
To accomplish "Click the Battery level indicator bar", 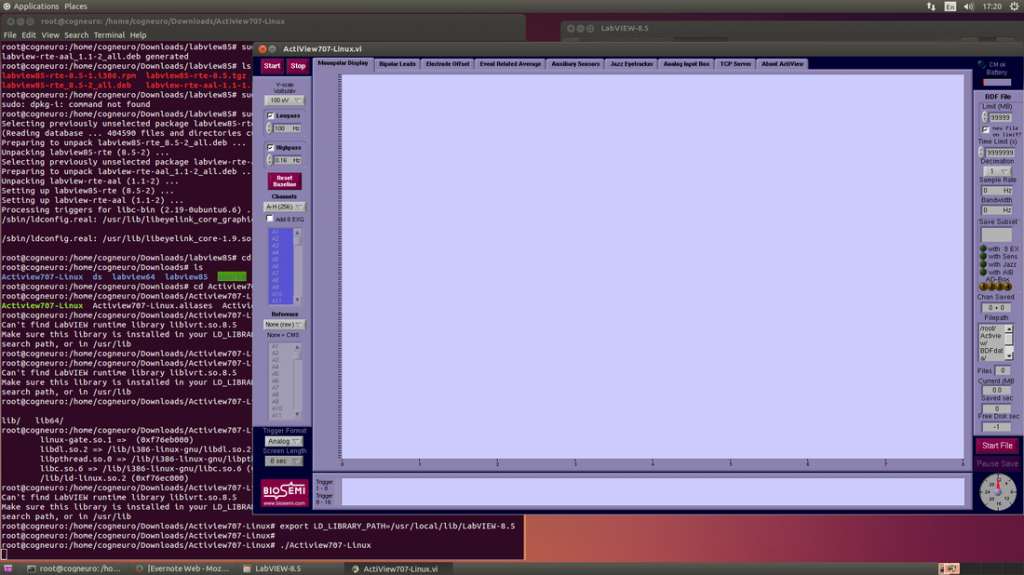I will [x=997, y=82].
